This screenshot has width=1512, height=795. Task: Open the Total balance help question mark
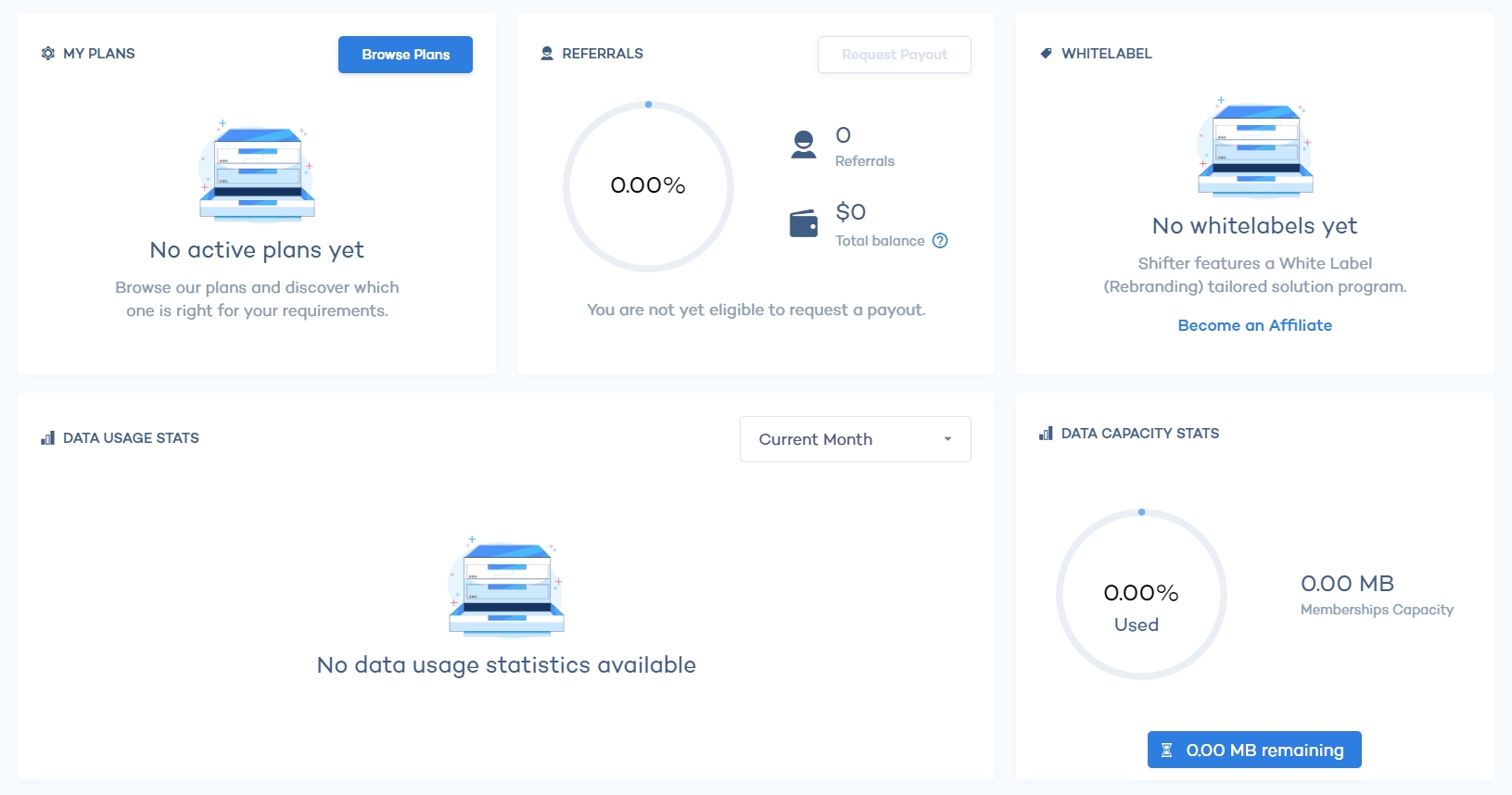pyautogui.click(x=940, y=241)
